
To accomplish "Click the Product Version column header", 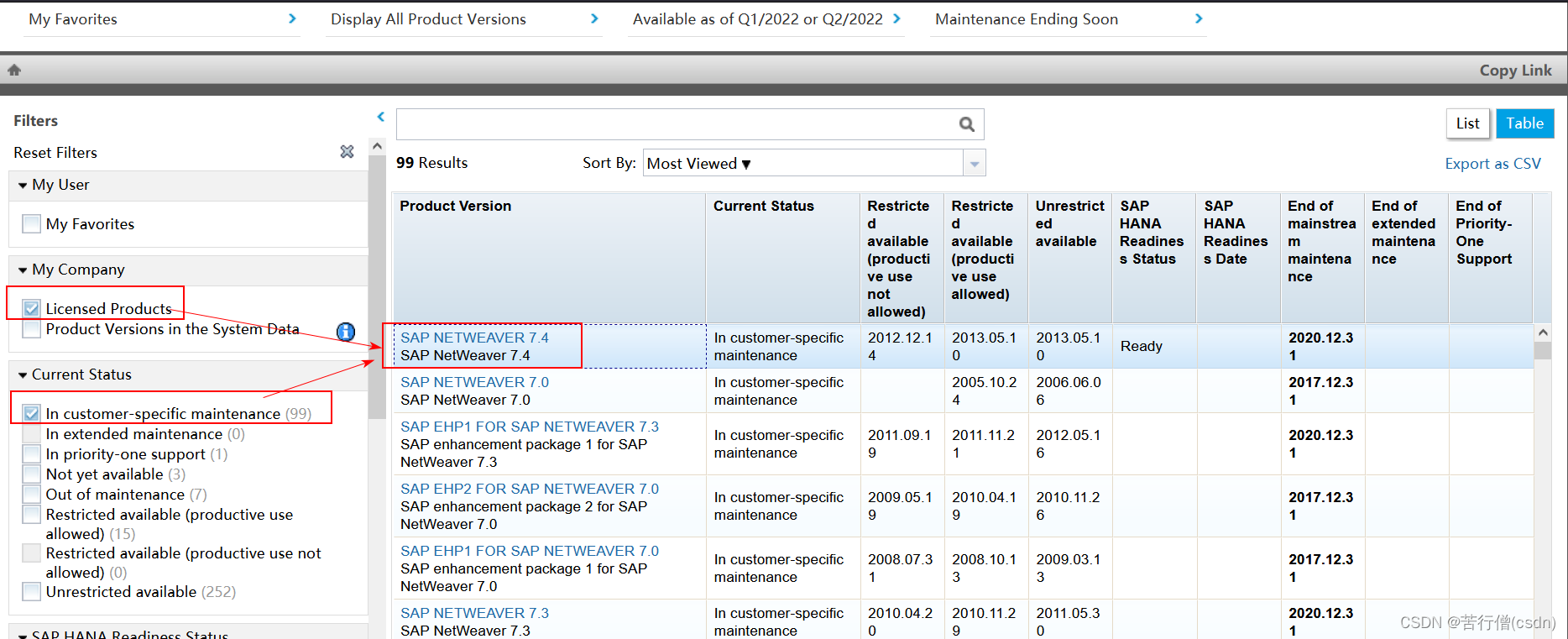I will [x=549, y=258].
